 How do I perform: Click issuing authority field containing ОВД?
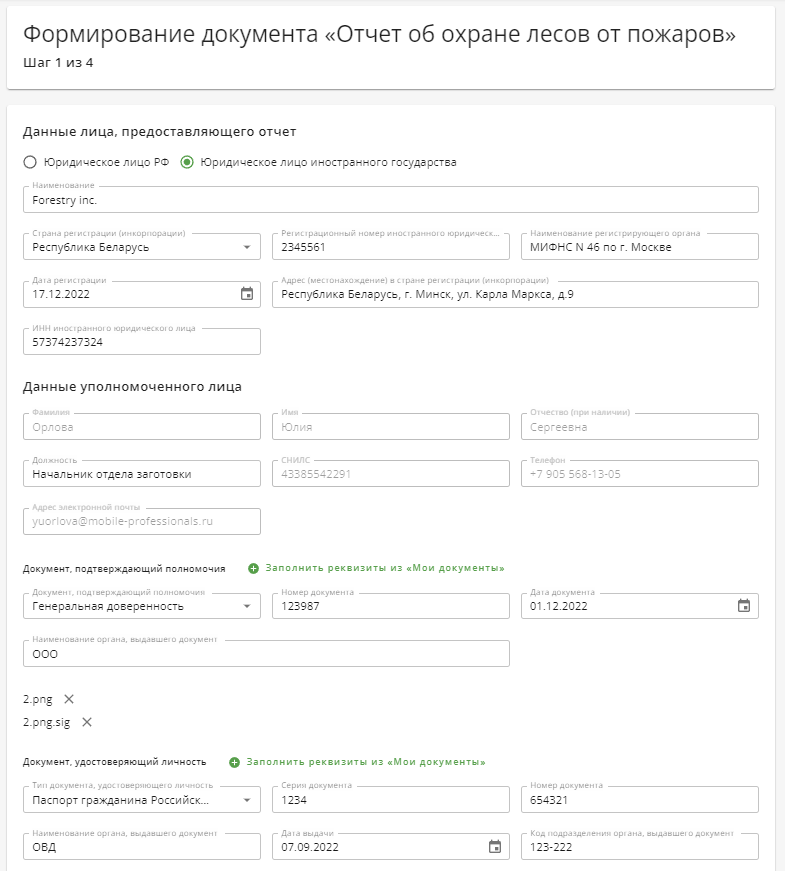[142, 847]
